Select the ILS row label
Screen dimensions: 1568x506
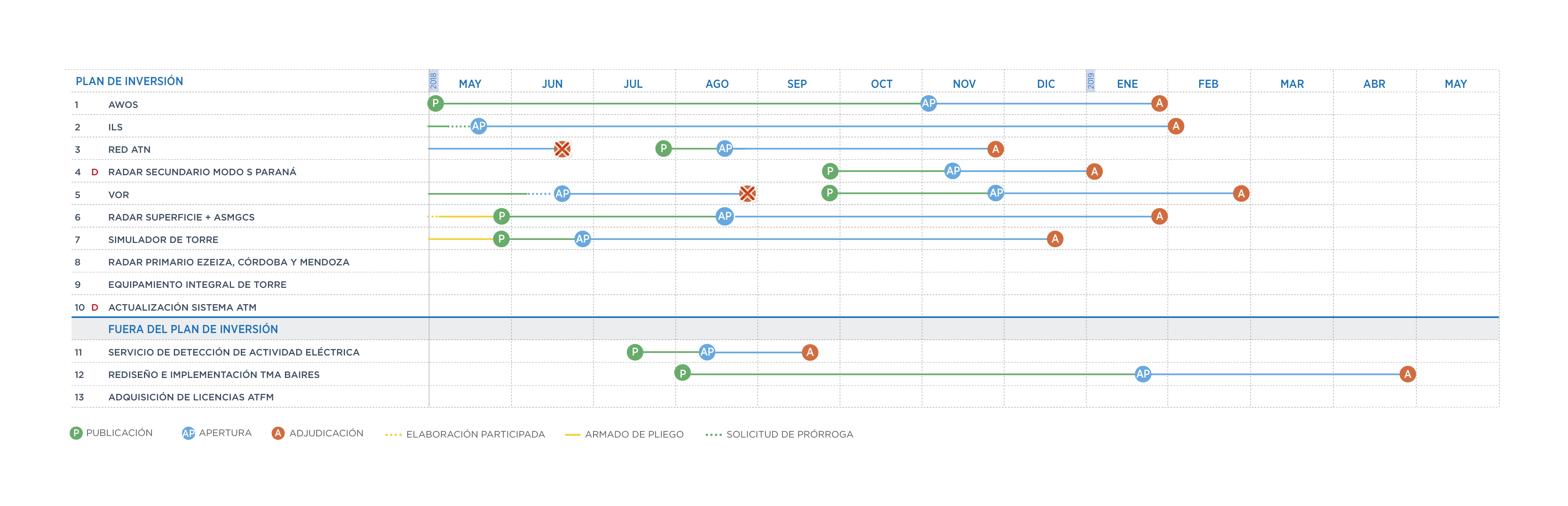[x=115, y=127]
